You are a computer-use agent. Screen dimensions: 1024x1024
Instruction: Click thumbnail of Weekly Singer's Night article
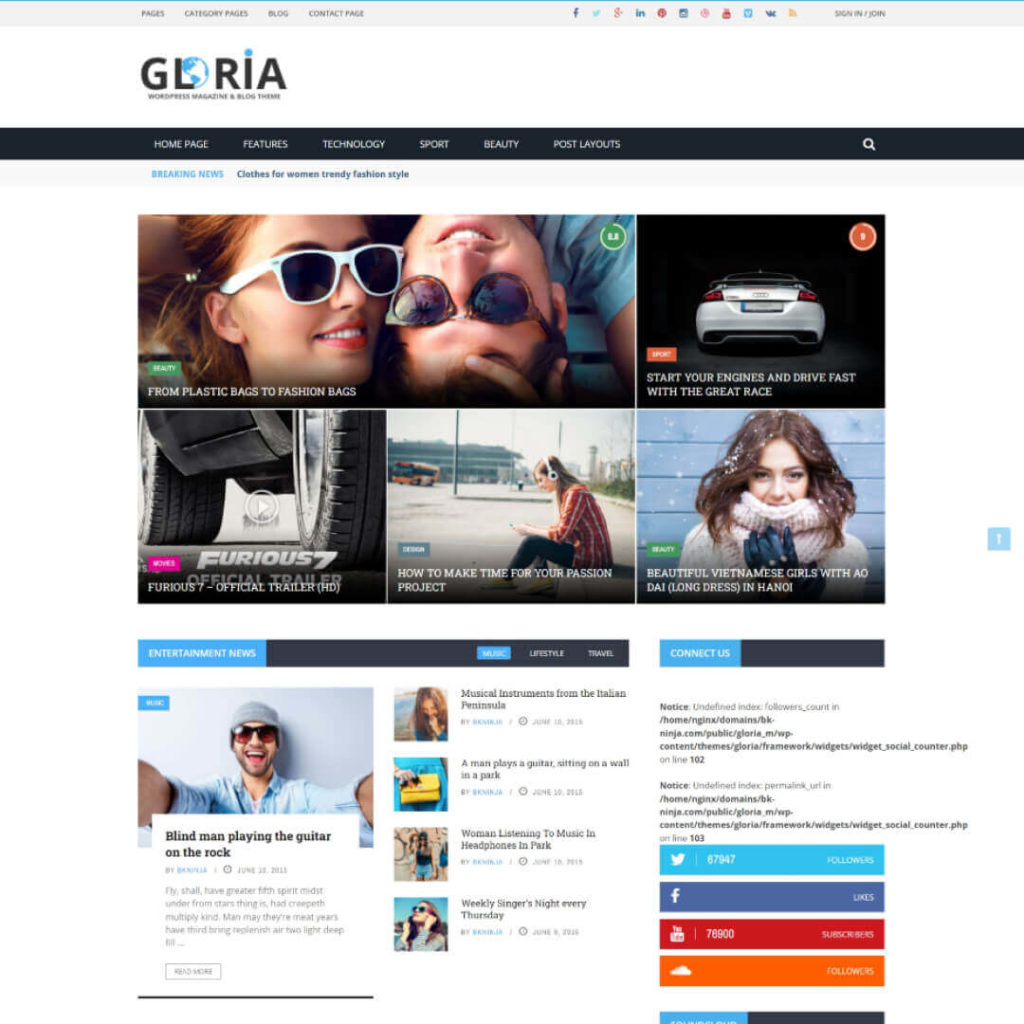click(x=421, y=924)
